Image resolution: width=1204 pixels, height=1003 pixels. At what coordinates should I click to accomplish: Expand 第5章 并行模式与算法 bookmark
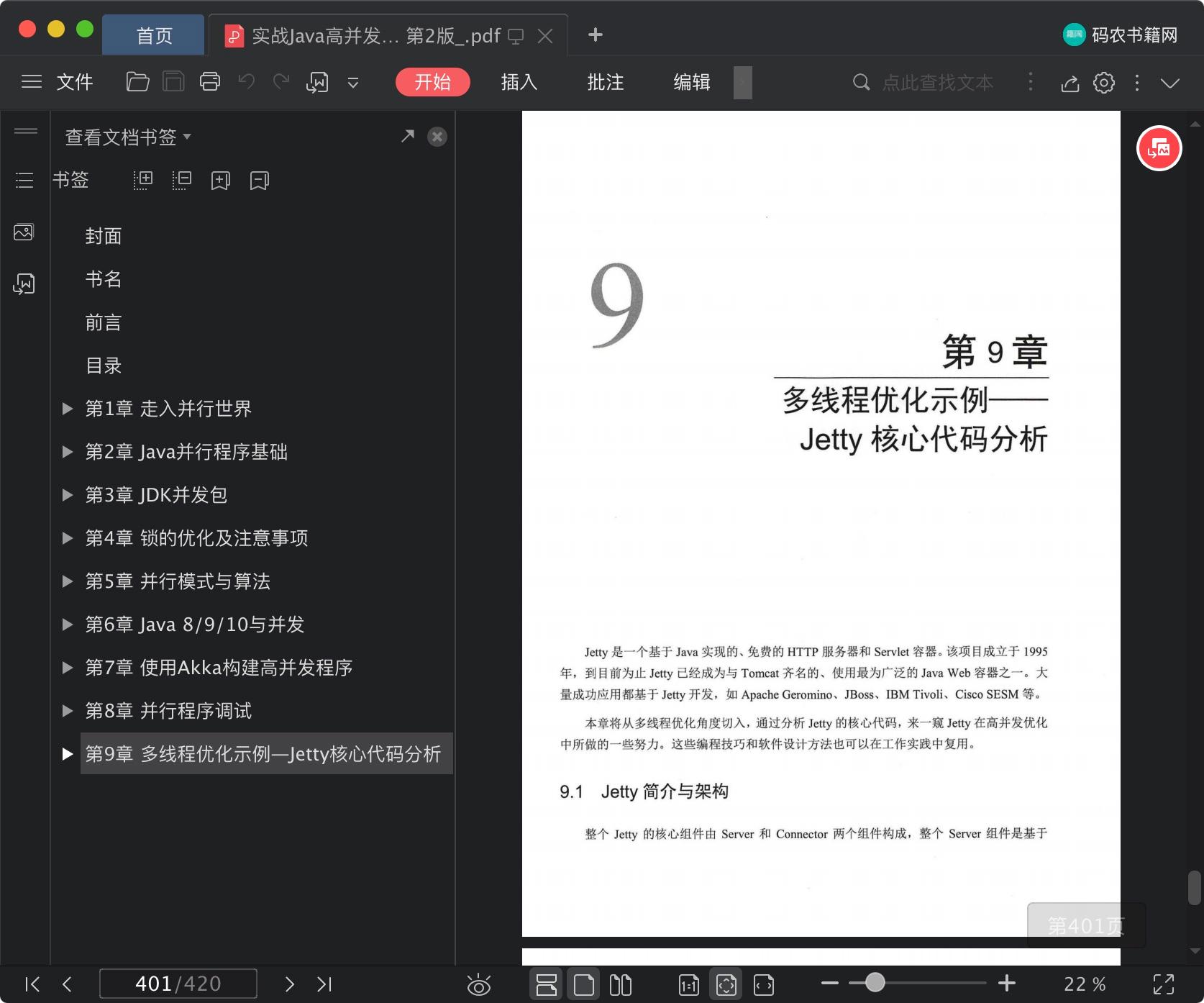[68, 581]
